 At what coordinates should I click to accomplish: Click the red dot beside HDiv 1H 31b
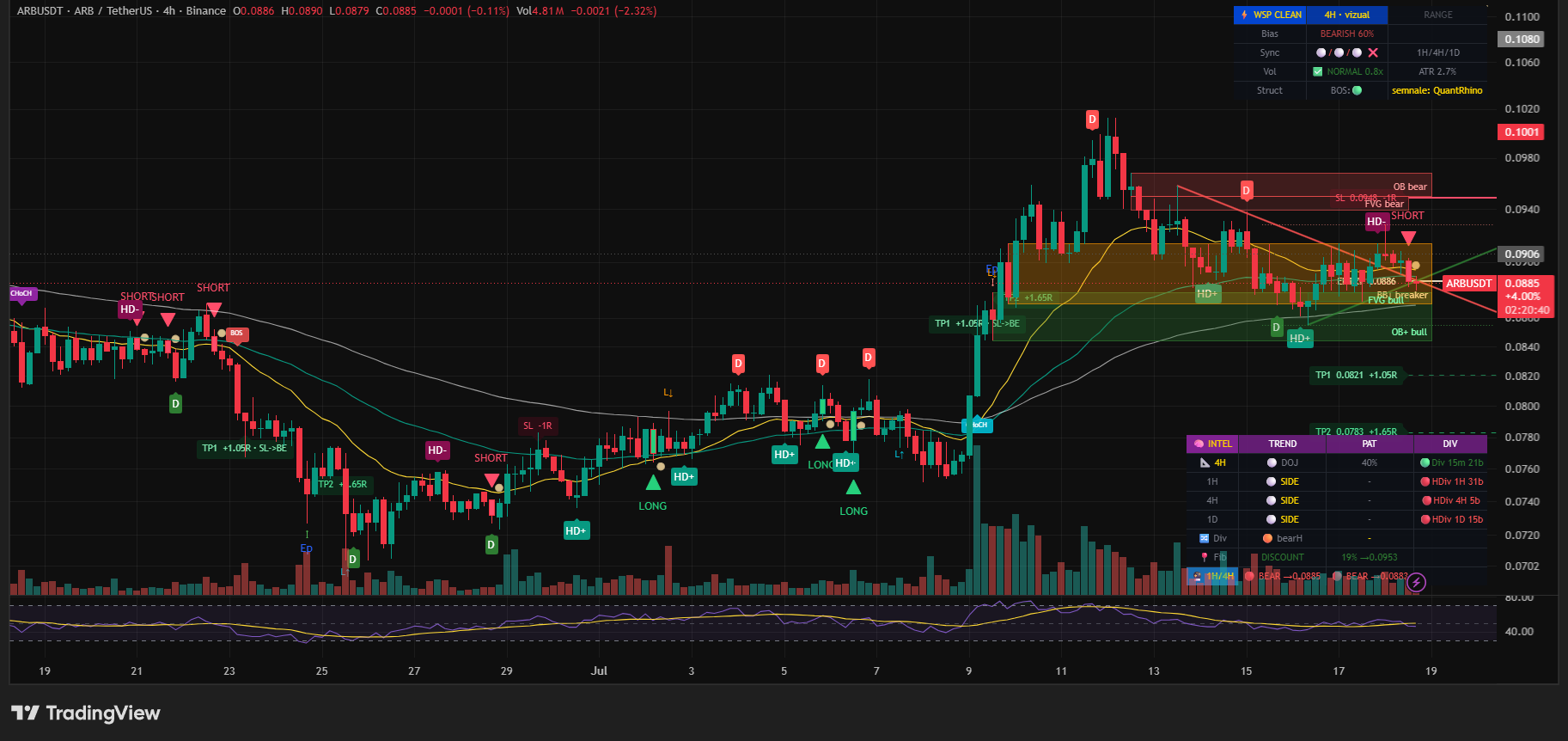tap(1425, 482)
